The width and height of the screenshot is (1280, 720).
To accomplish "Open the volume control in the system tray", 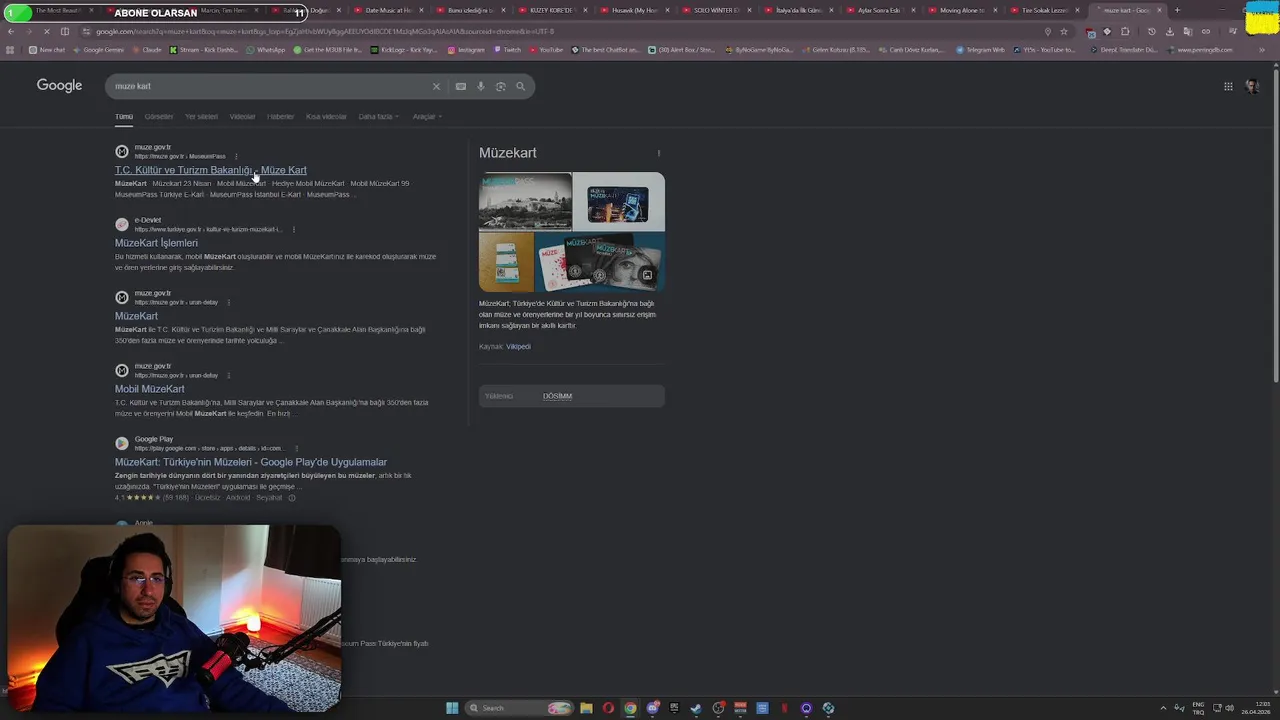I will click(1229, 708).
